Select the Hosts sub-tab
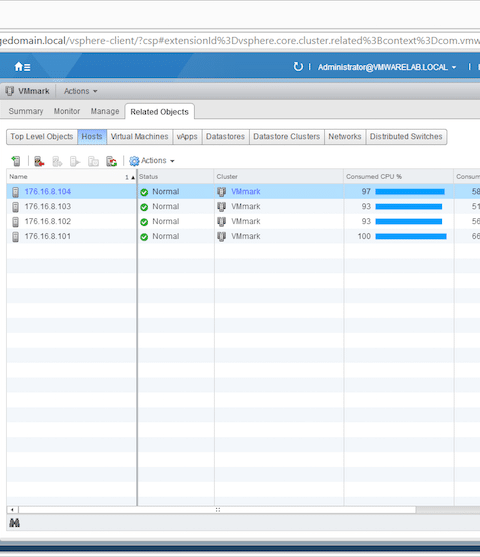This screenshot has height=557, width=480. tap(92, 137)
